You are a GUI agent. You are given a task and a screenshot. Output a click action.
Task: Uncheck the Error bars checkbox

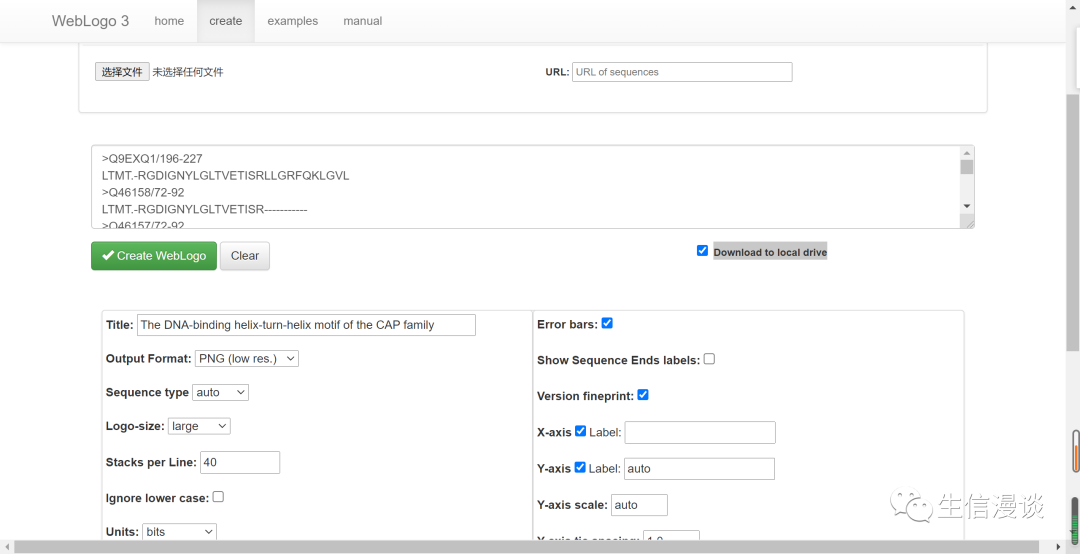click(607, 323)
